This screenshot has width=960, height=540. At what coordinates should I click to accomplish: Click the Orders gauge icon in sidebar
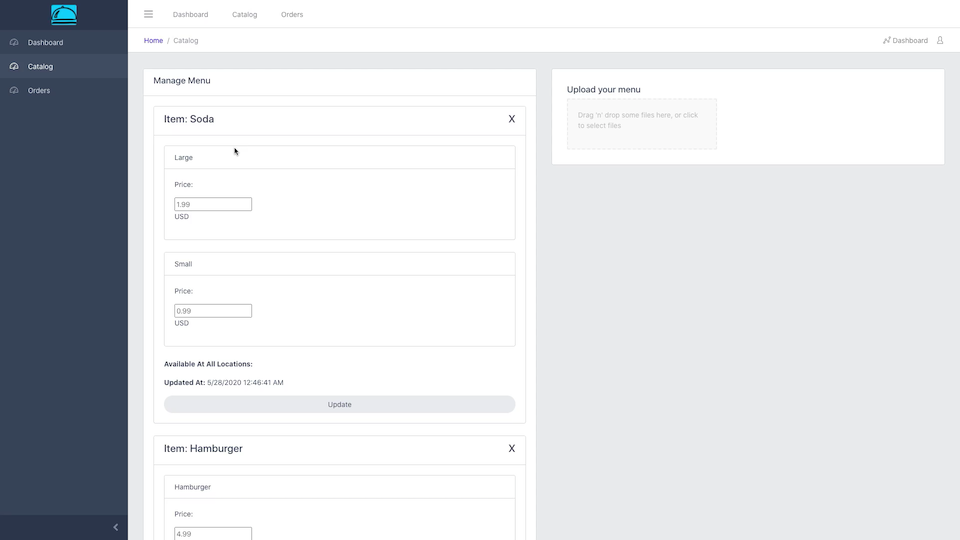pos(14,90)
